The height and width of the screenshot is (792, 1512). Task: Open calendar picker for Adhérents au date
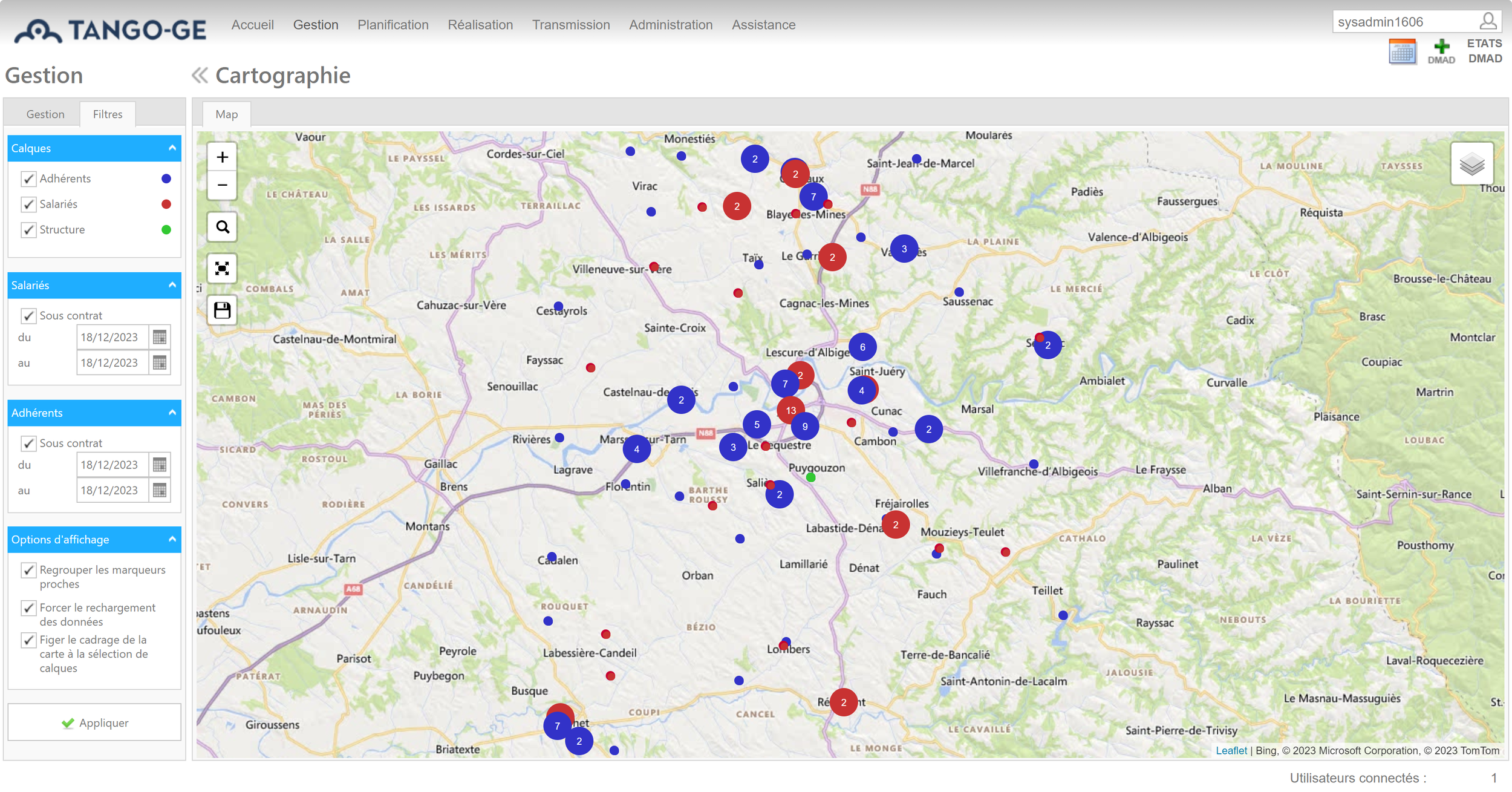click(x=160, y=490)
